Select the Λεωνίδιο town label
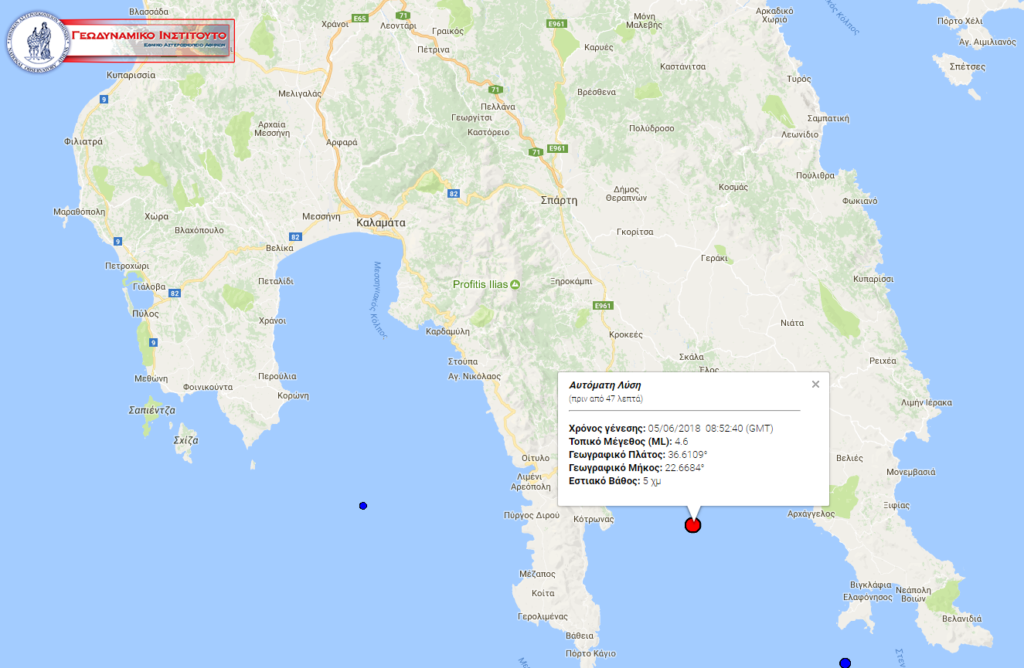This screenshot has width=1024, height=668. click(x=800, y=134)
